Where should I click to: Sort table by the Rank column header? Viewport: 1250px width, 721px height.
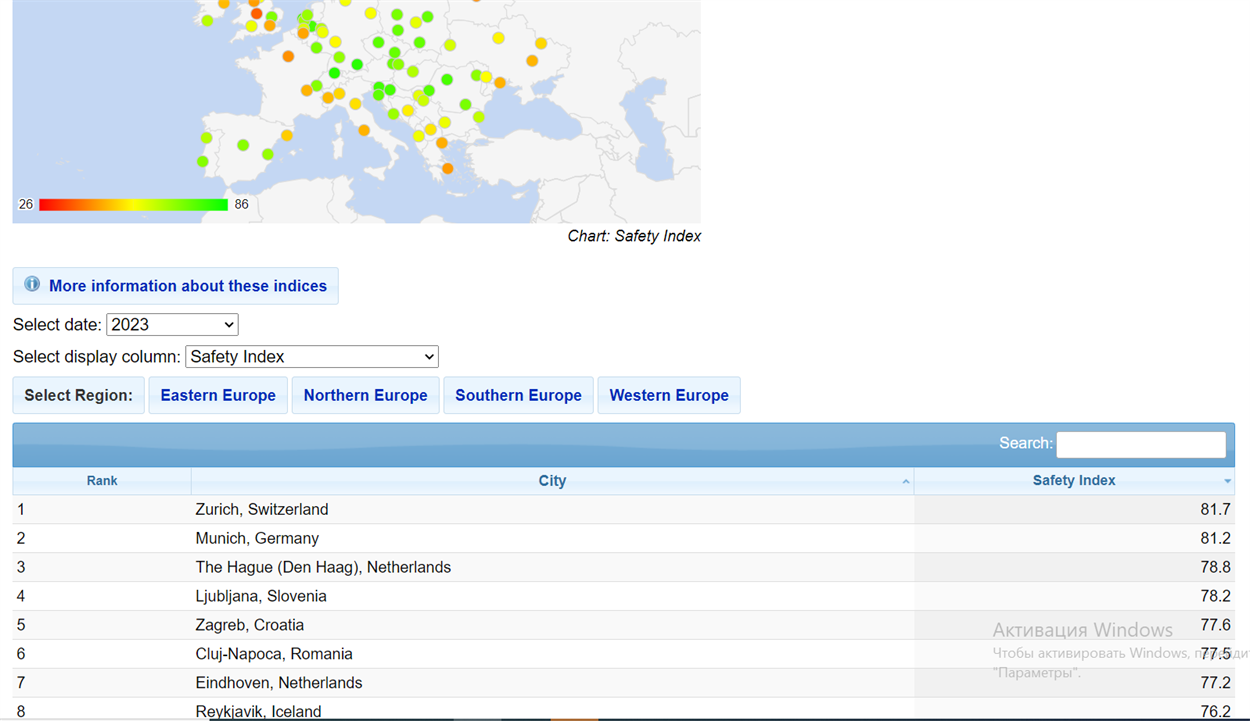(x=102, y=481)
